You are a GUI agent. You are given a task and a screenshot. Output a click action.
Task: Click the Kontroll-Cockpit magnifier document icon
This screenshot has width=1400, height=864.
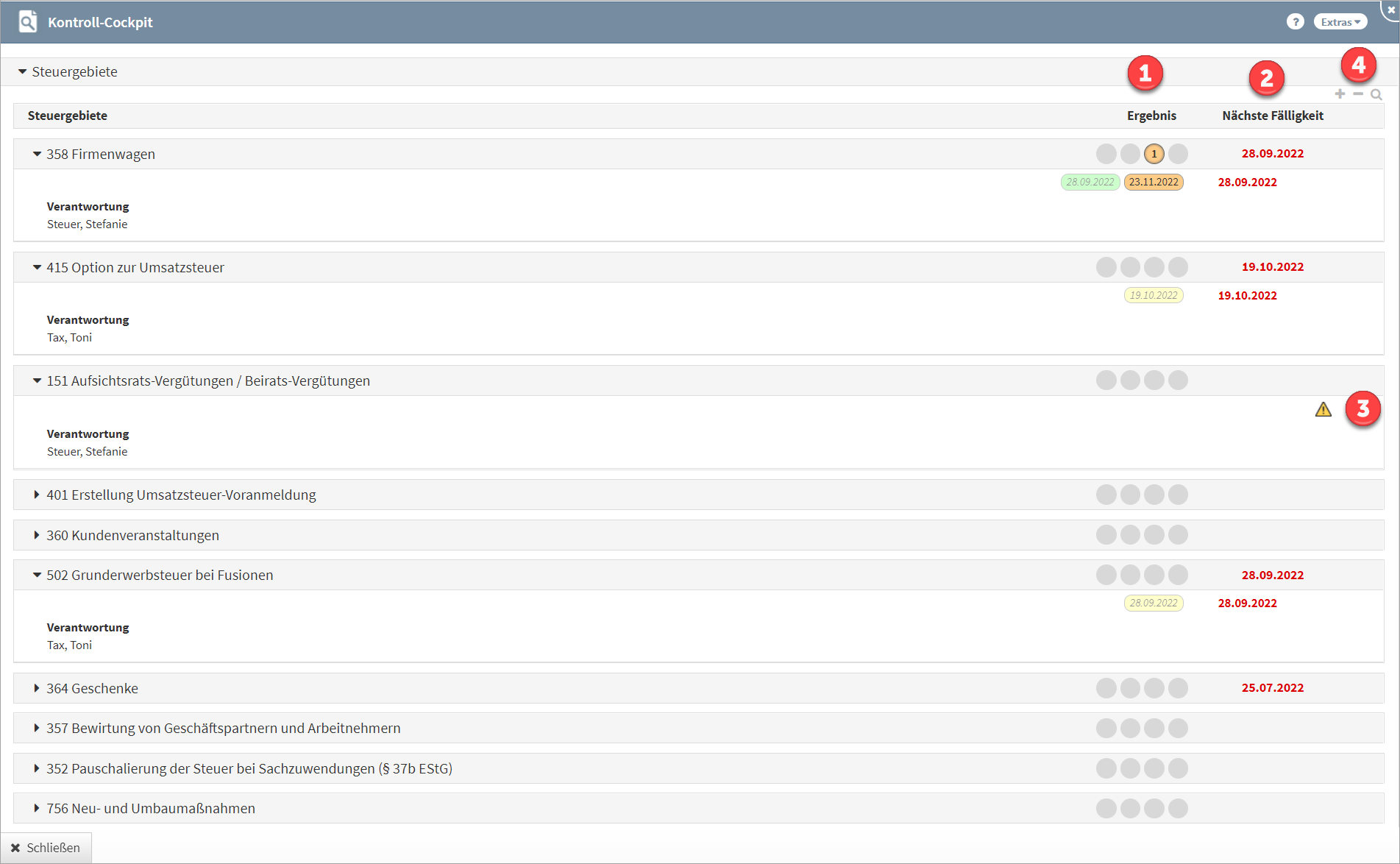[x=27, y=22]
